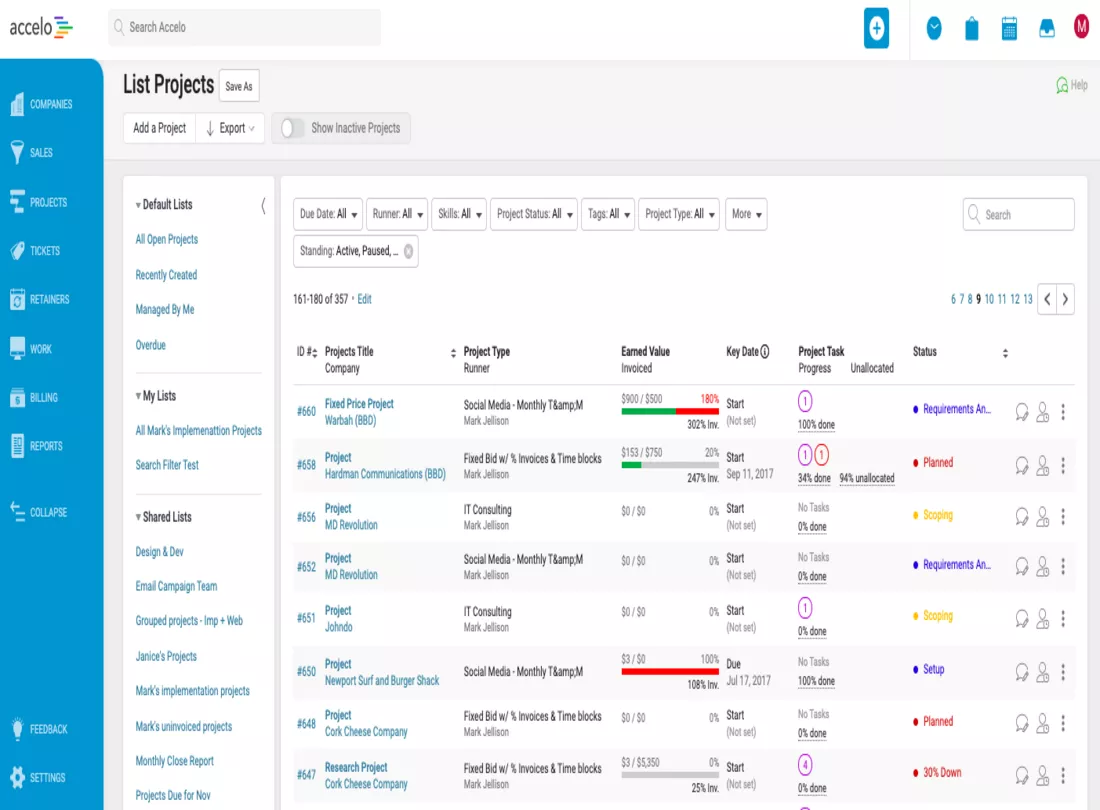Expand the Due Date filter dropdown

328,214
